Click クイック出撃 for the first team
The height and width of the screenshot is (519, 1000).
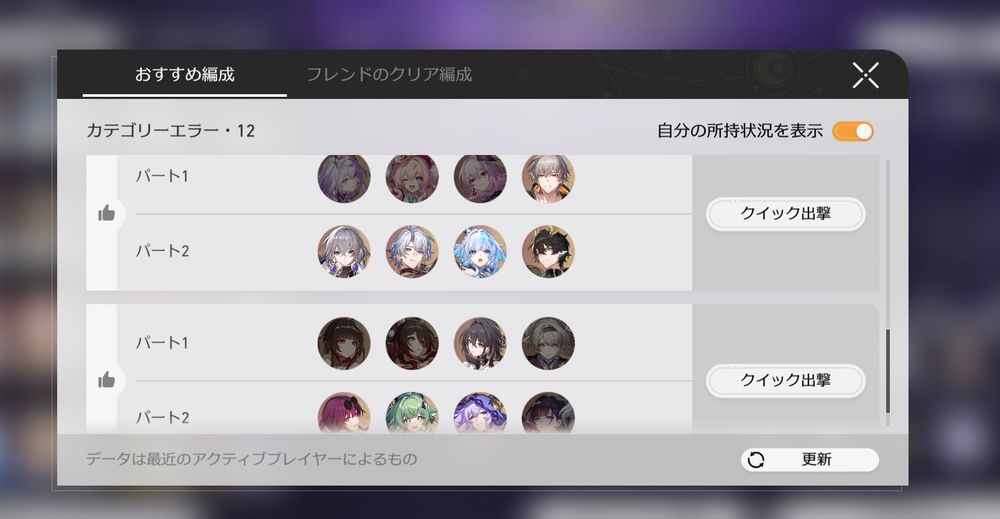pyautogui.click(x=786, y=214)
